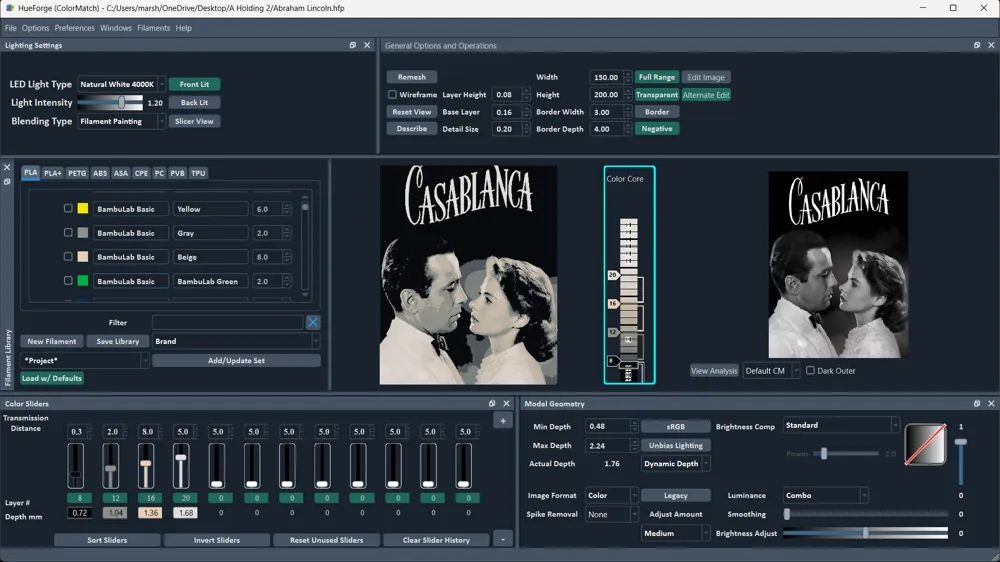The image size is (1000, 562).
Task: Close the Model Geometry panel
Action: click(x=991, y=404)
